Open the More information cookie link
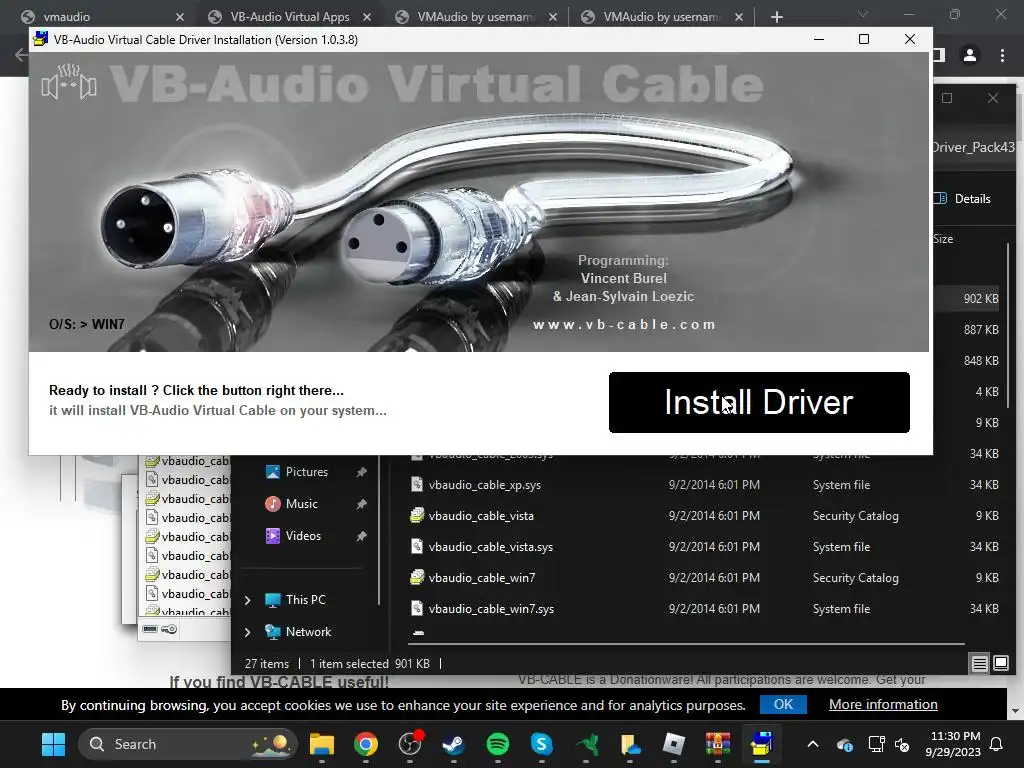The width and height of the screenshot is (1024, 768). 883,705
